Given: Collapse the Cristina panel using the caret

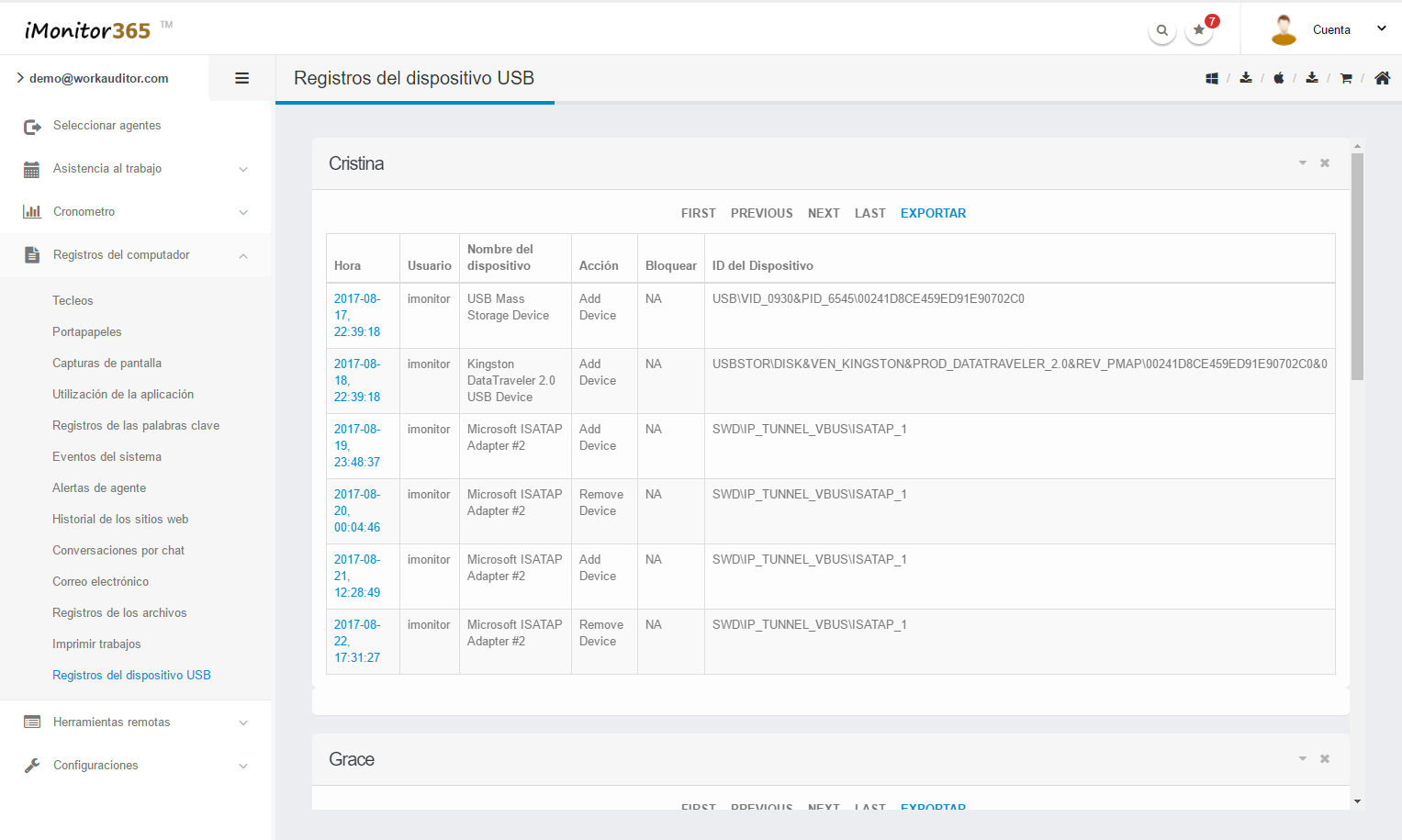Looking at the screenshot, I should [1302, 163].
